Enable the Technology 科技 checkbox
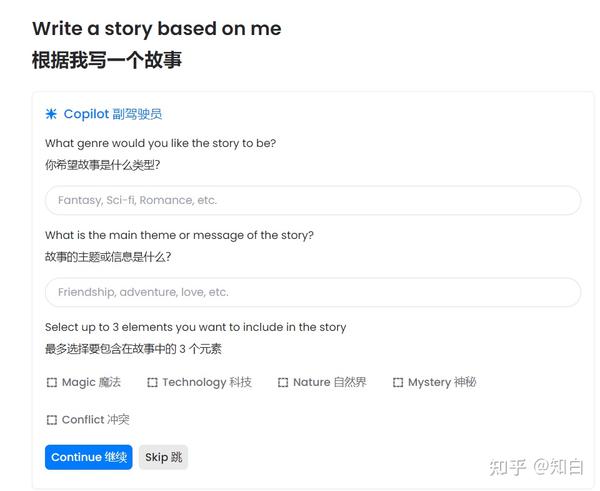 click(152, 382)
